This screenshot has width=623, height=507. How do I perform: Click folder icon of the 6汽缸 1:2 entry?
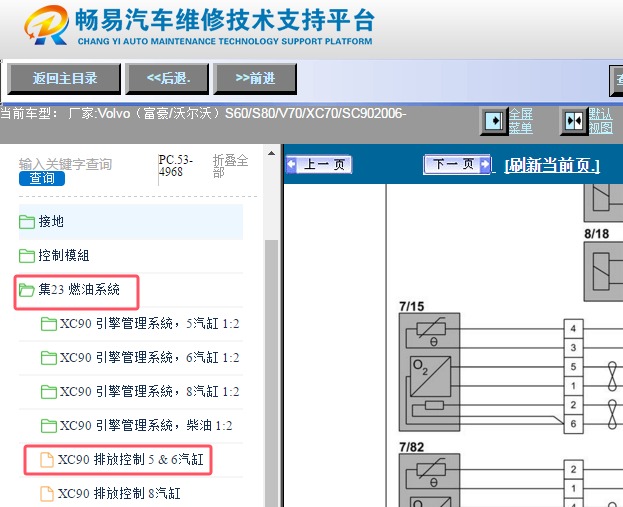point(48,358)
